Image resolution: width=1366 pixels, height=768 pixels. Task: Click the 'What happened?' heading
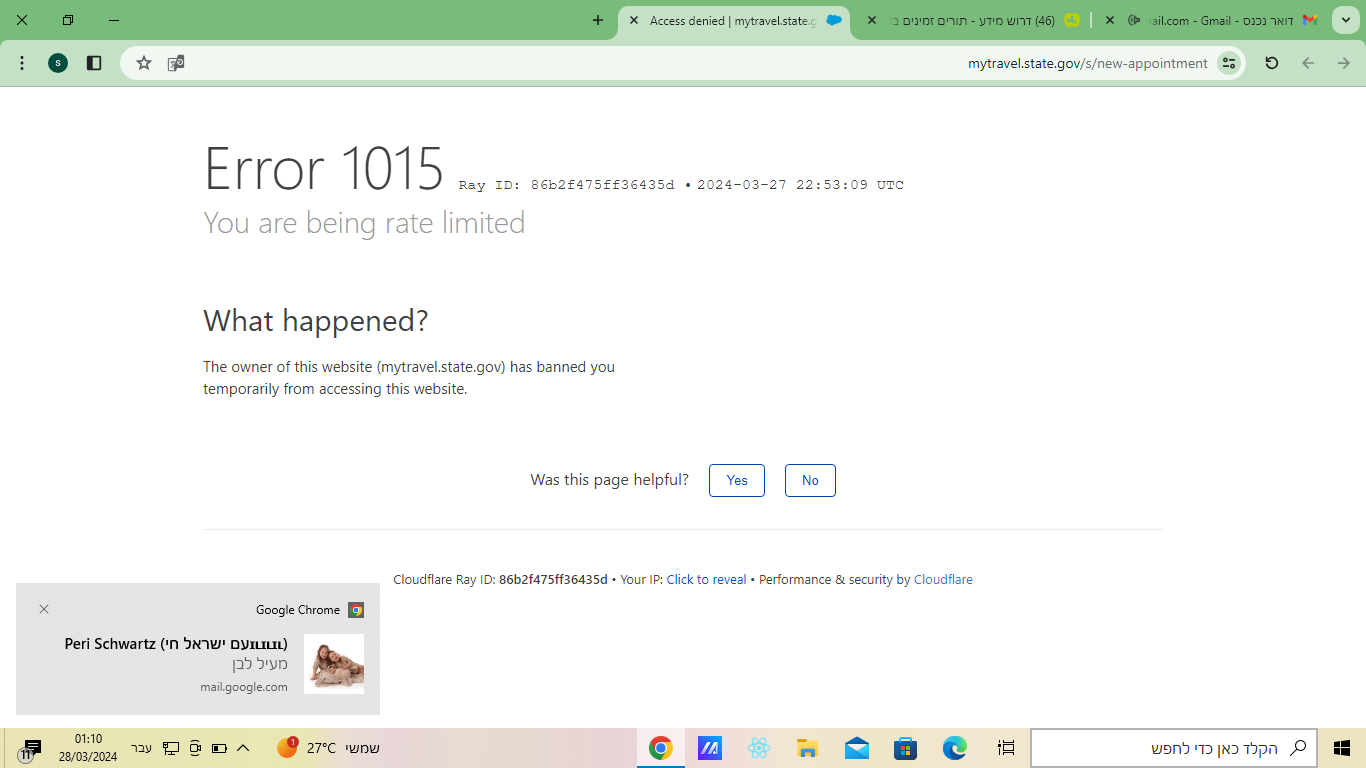point(316,321)
